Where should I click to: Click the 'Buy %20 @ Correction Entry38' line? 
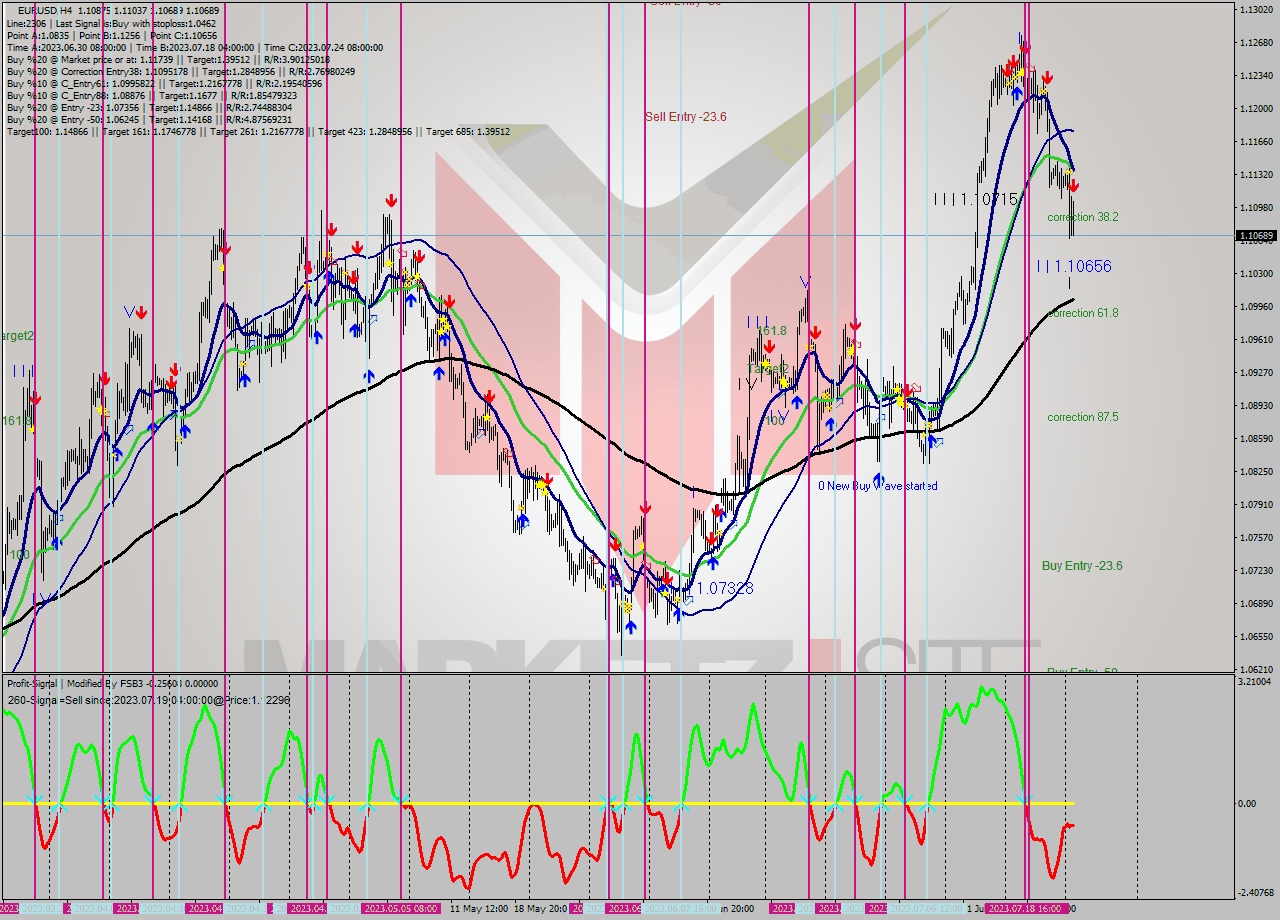point(181,71)
